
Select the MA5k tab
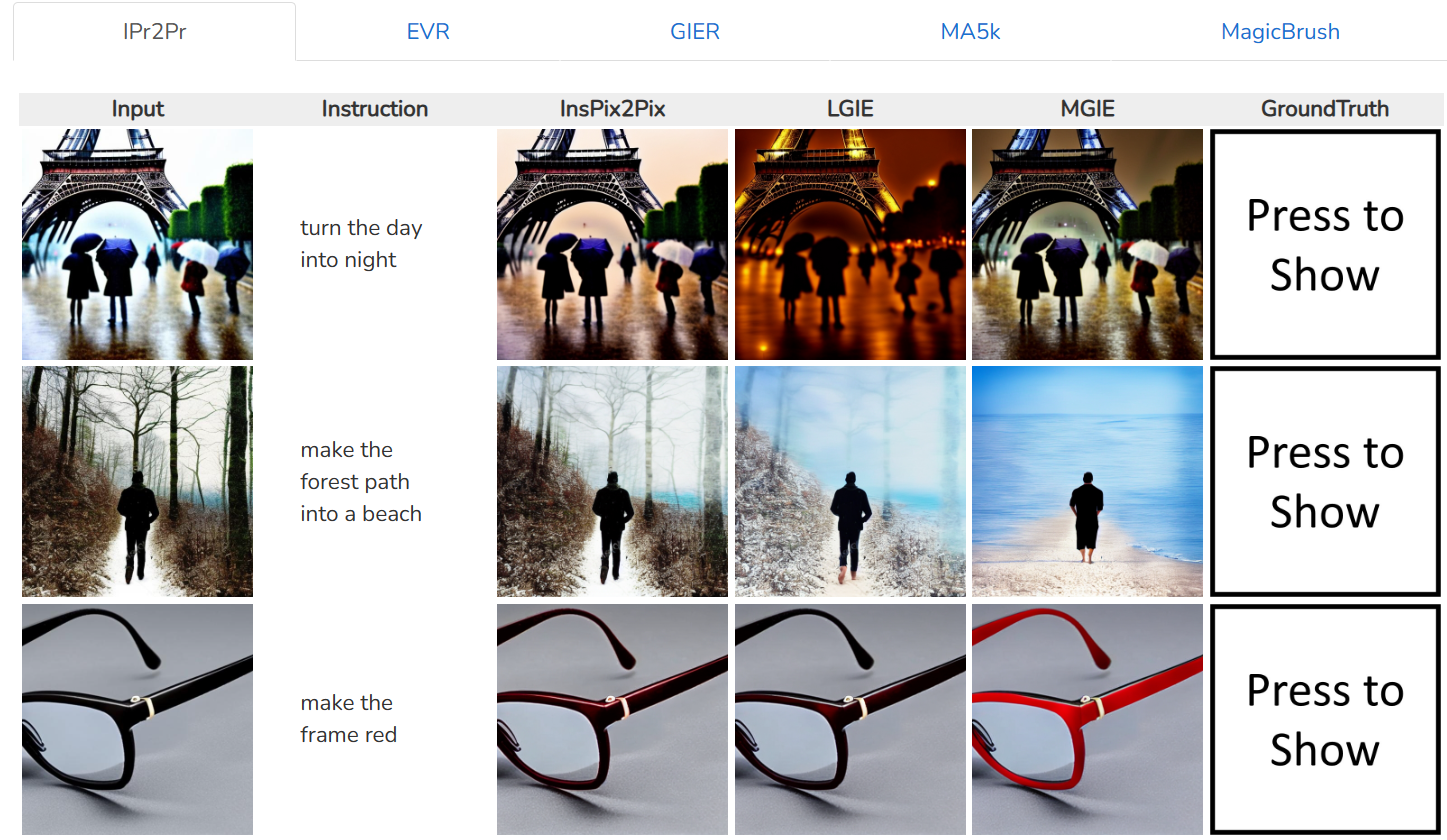970,31
